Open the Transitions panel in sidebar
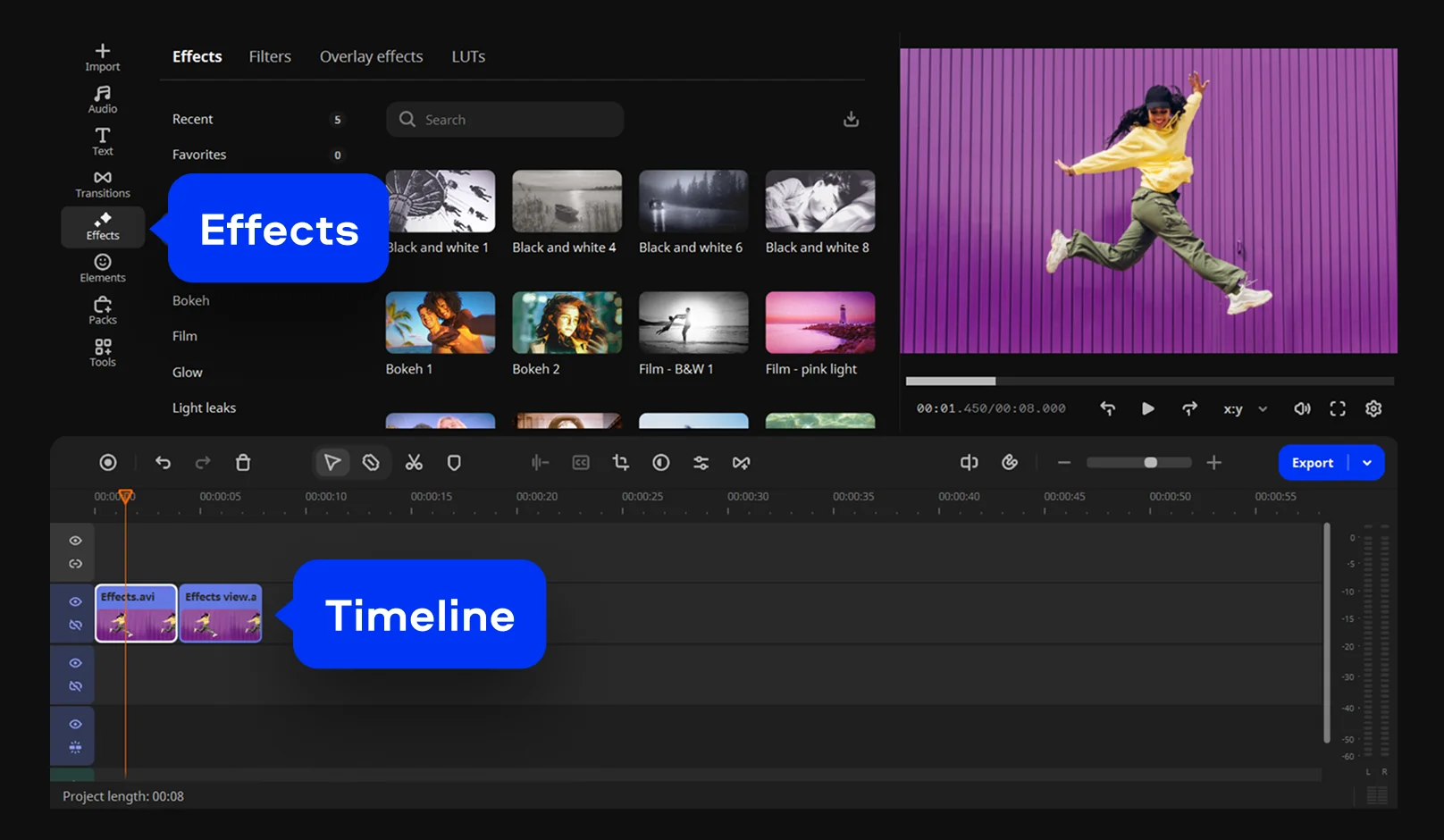The image size is (1444, 840). [103, 184]
